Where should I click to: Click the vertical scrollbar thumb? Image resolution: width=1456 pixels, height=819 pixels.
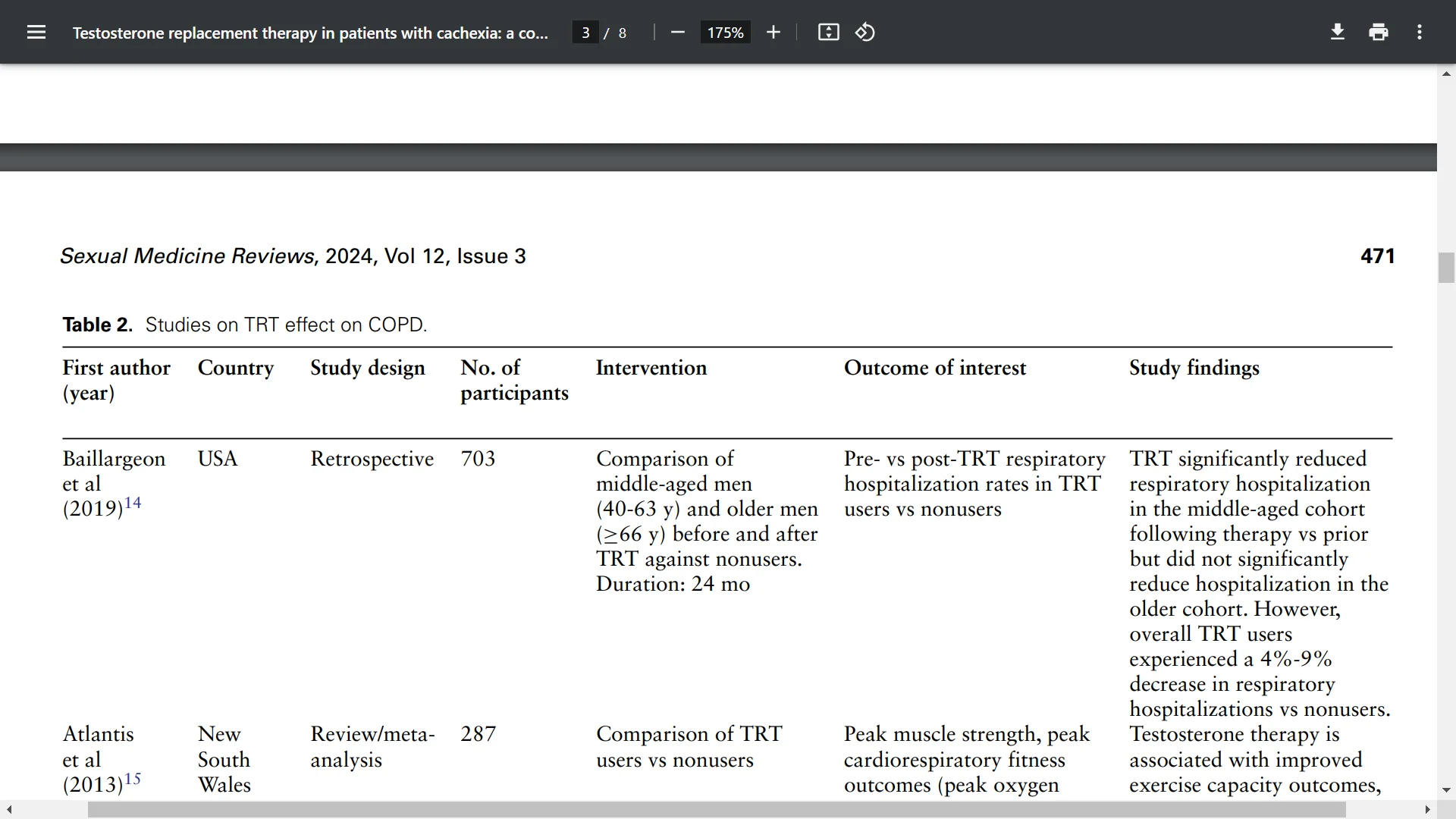(x=1446, y=268)
